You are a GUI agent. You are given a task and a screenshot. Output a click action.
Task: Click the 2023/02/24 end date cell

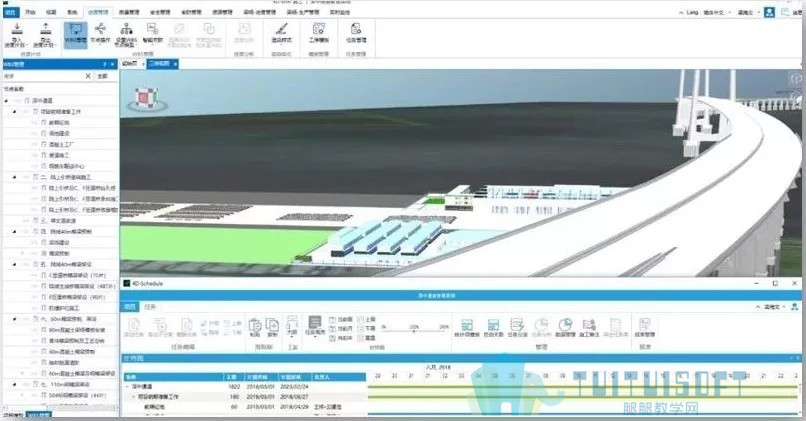[x=295, y=387]
